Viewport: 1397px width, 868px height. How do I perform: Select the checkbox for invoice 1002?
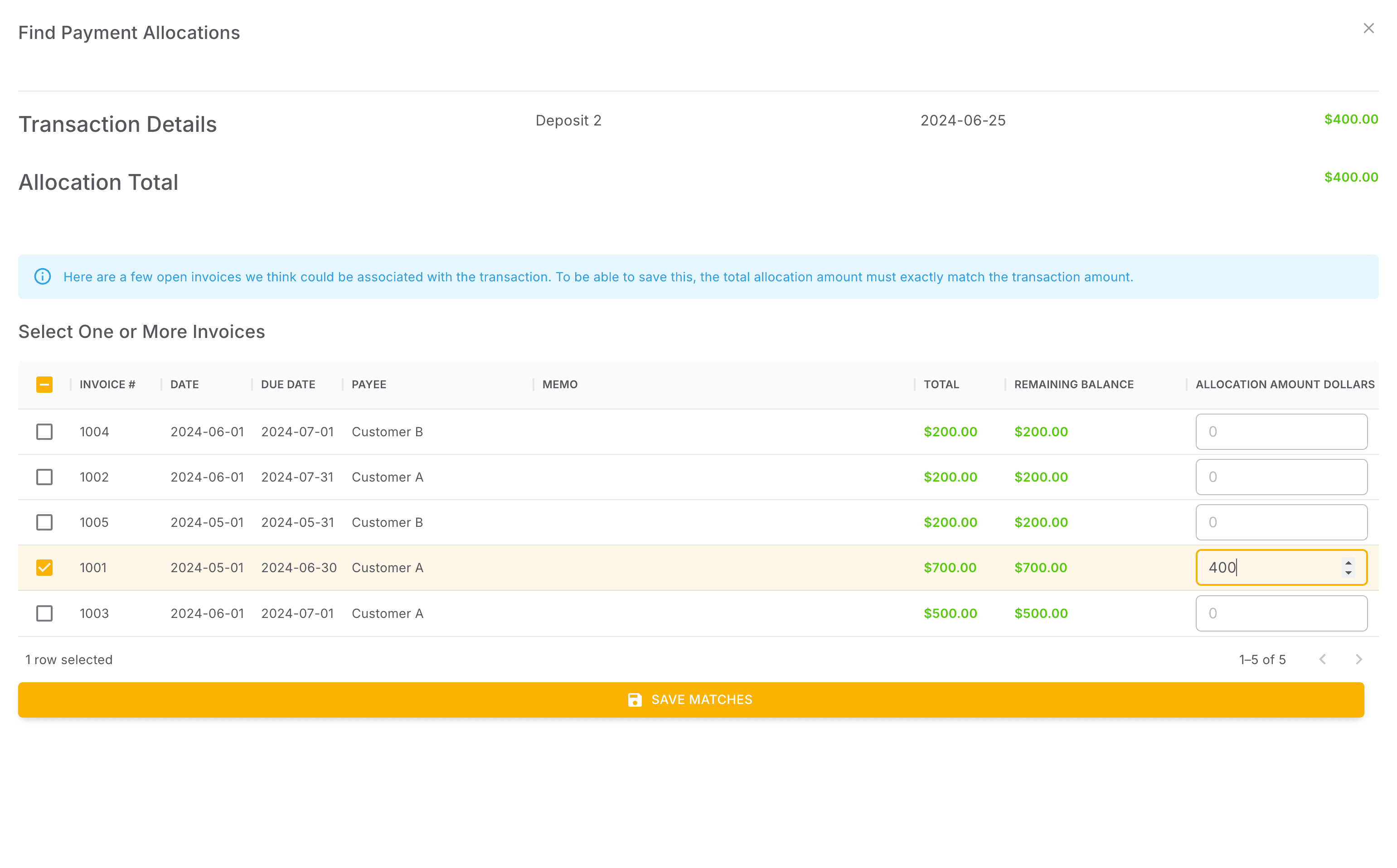click(x=45, y=477)
